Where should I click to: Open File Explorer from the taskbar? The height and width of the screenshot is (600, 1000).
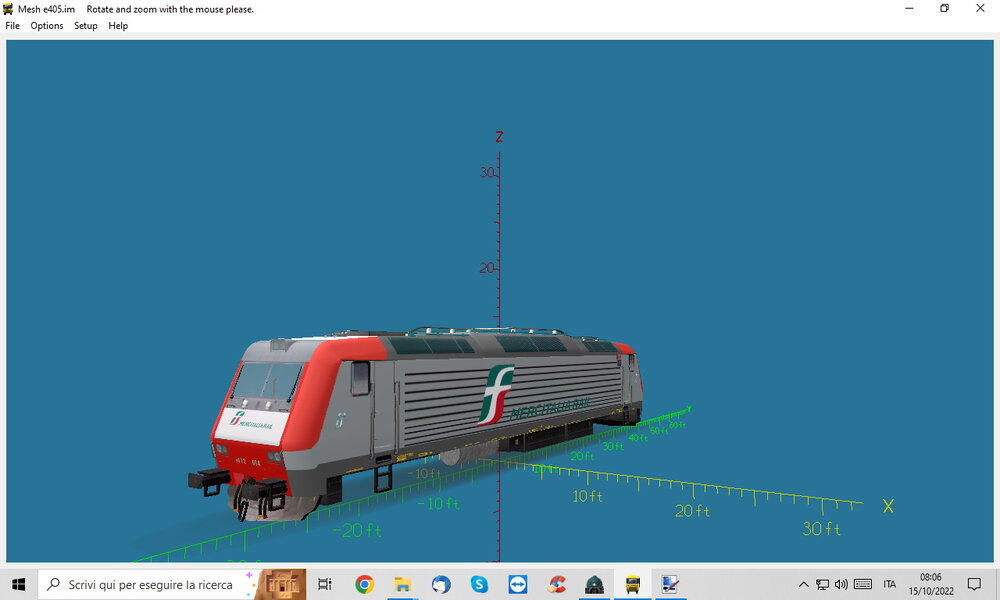402,584
